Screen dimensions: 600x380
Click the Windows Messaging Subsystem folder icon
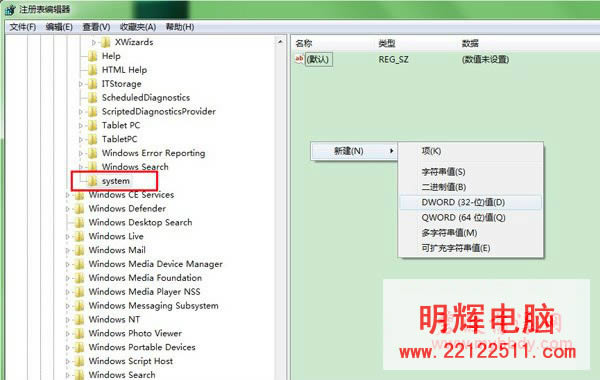pos(79,305)
